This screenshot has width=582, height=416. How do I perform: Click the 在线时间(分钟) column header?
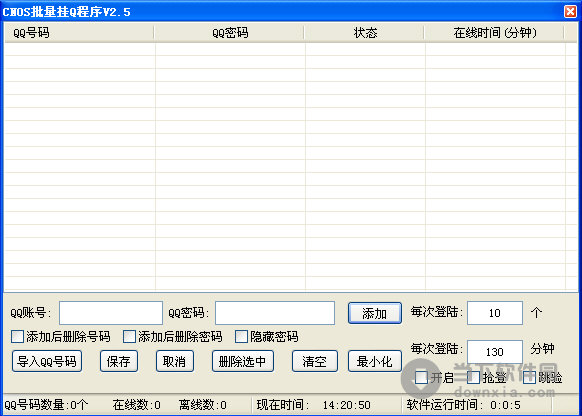point(494,33)
